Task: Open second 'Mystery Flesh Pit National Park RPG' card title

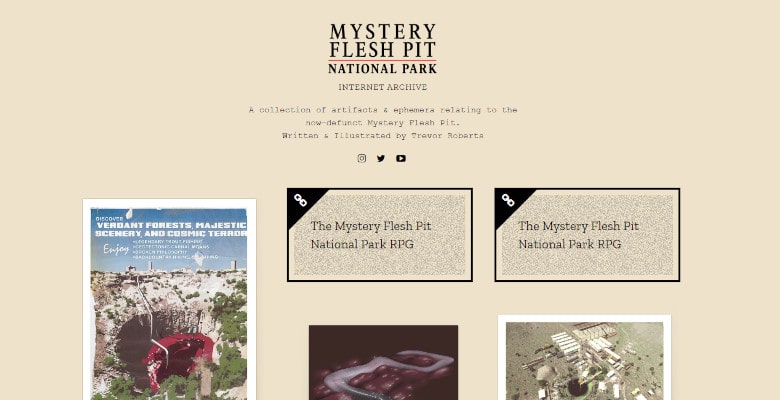Action: [x=579, y=235]
